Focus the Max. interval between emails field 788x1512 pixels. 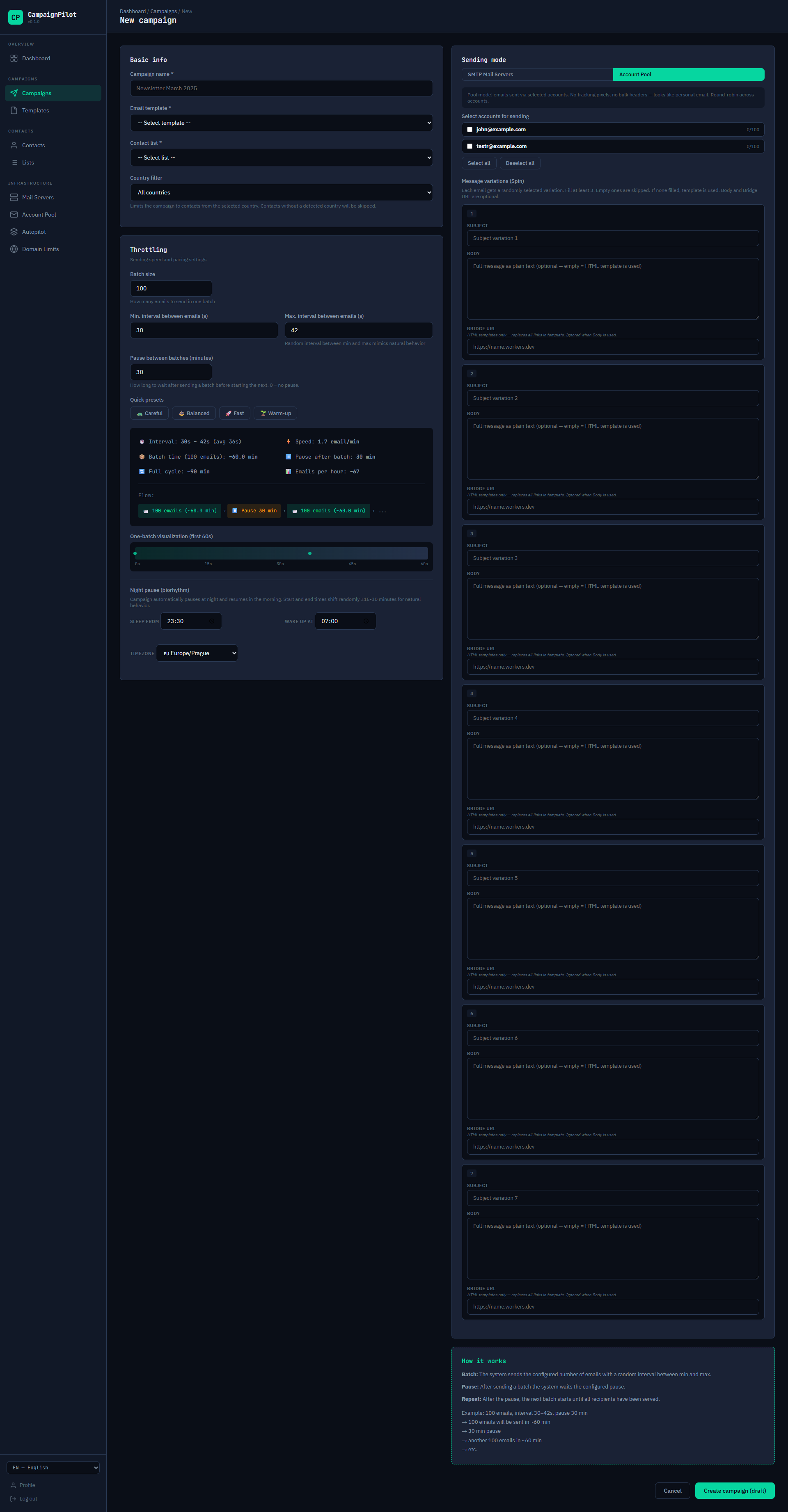point(359,330)
